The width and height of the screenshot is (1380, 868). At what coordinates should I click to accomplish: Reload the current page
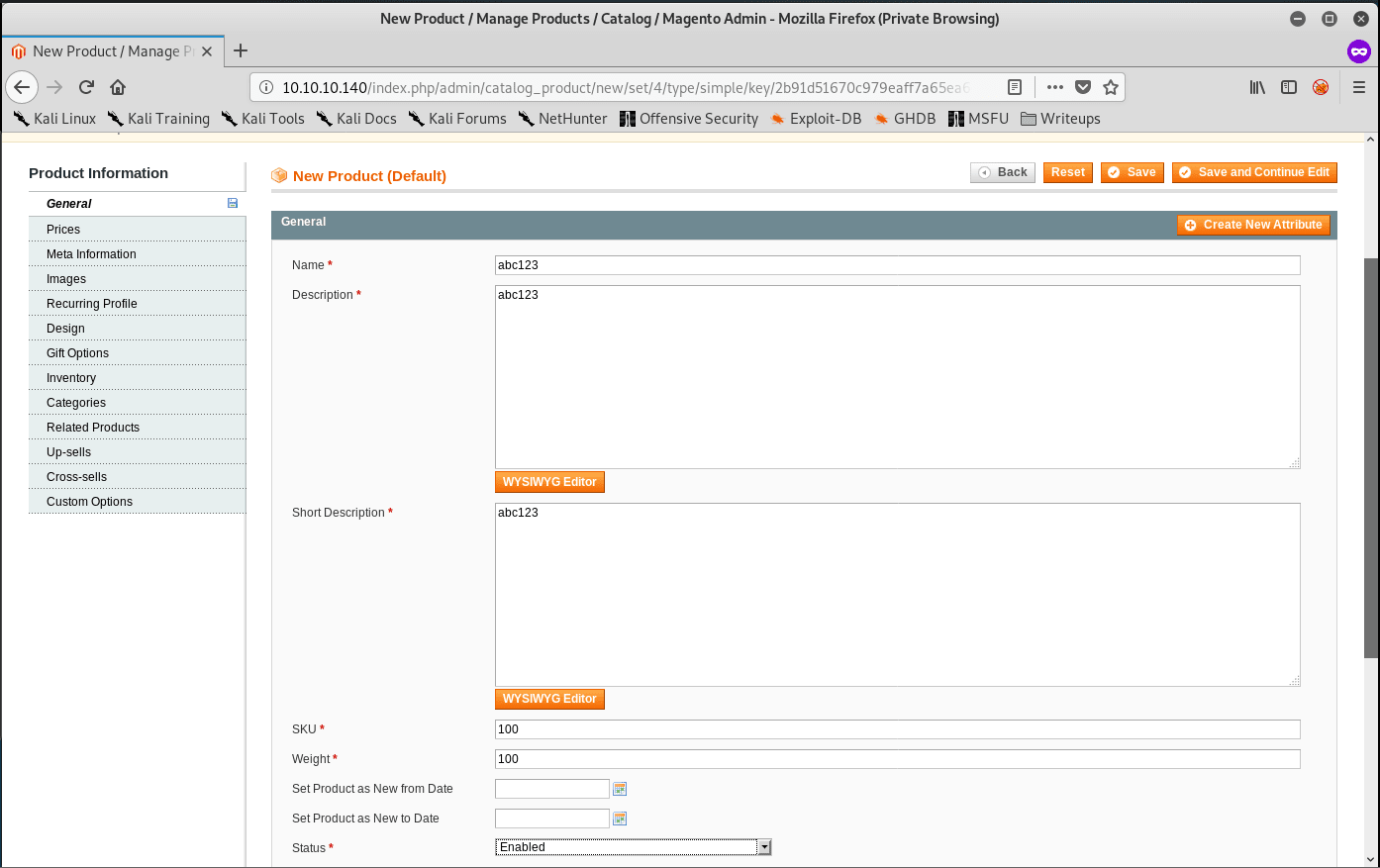coord(86,87)
